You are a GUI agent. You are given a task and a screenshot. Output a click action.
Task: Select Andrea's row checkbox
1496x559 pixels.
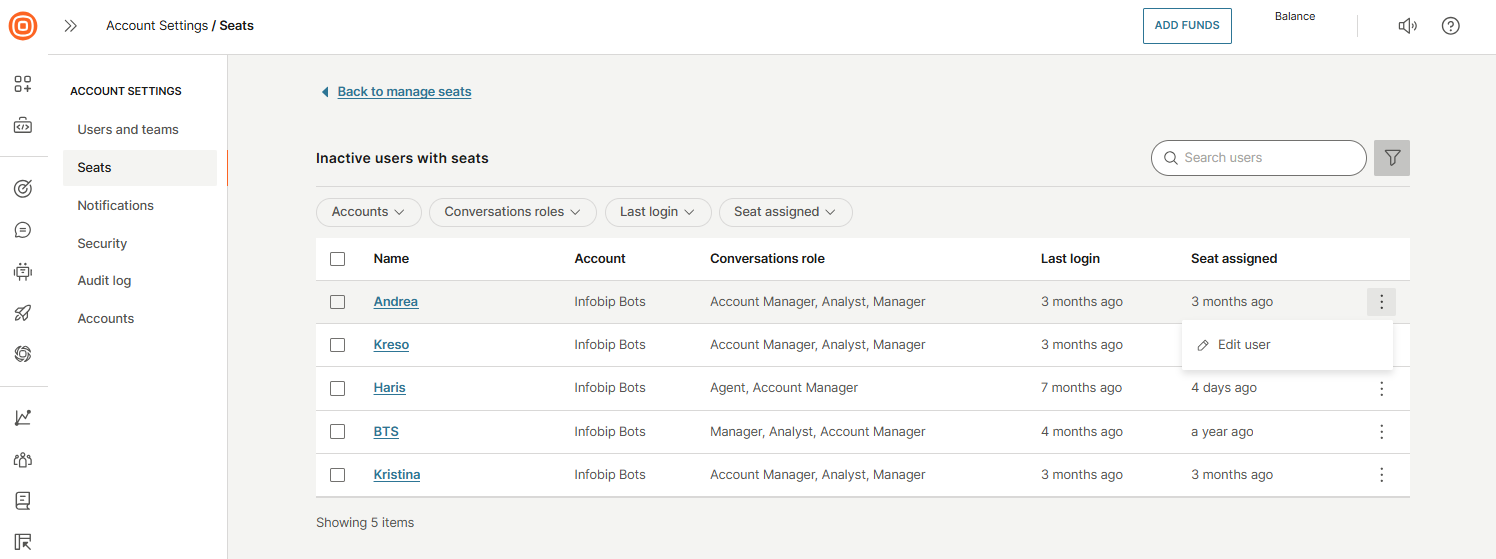[337, 302]
